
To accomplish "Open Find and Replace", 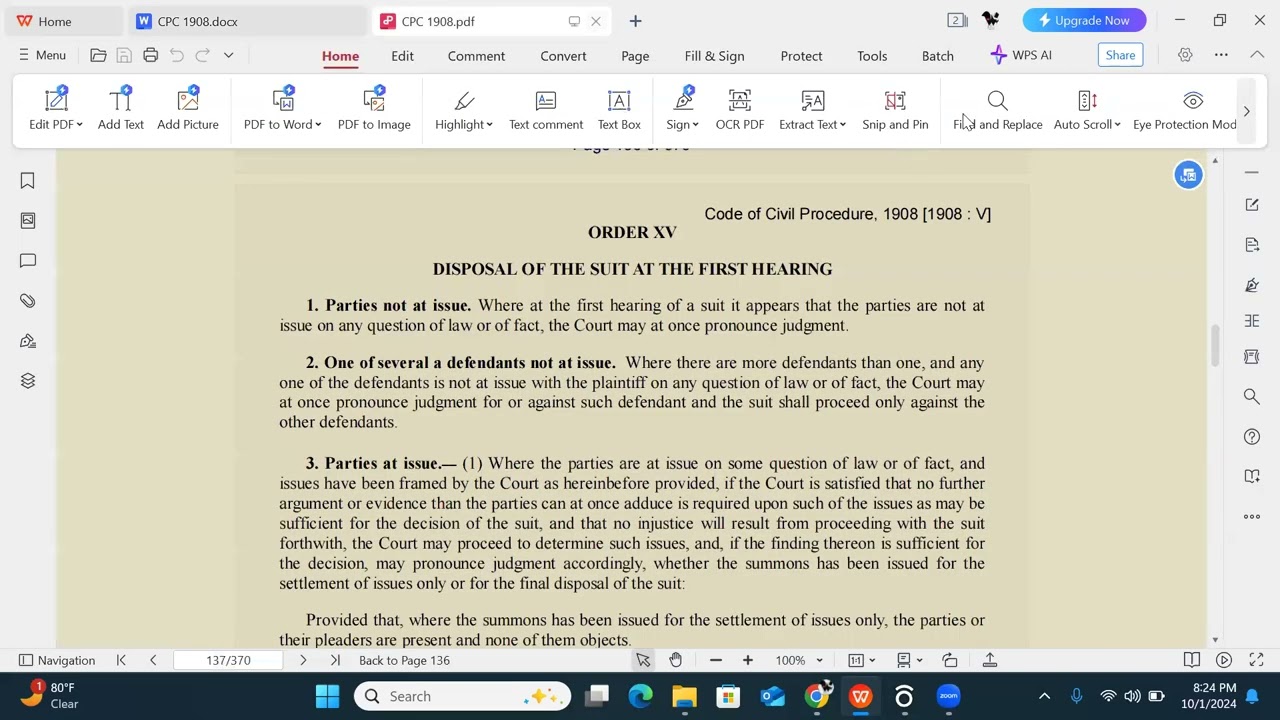I will (x=998, y=110).
